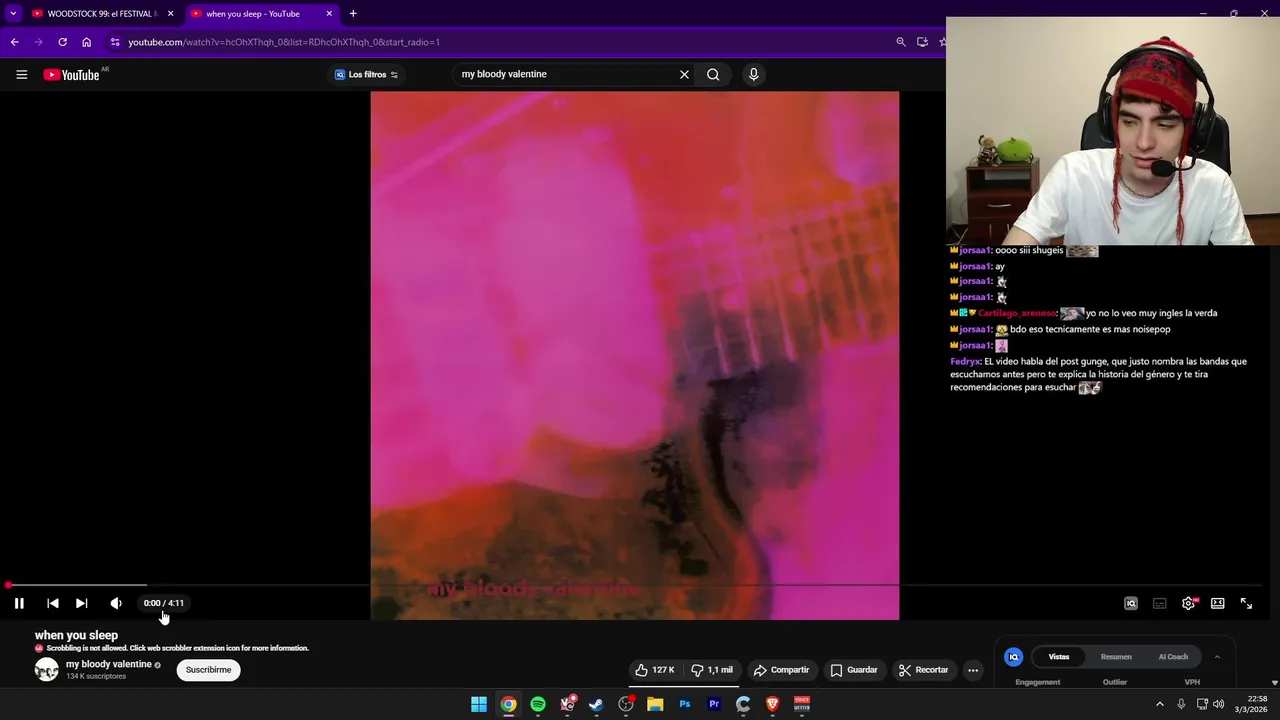Show hidden system tray icons

pyautogui.click(x=1160, y=704)
